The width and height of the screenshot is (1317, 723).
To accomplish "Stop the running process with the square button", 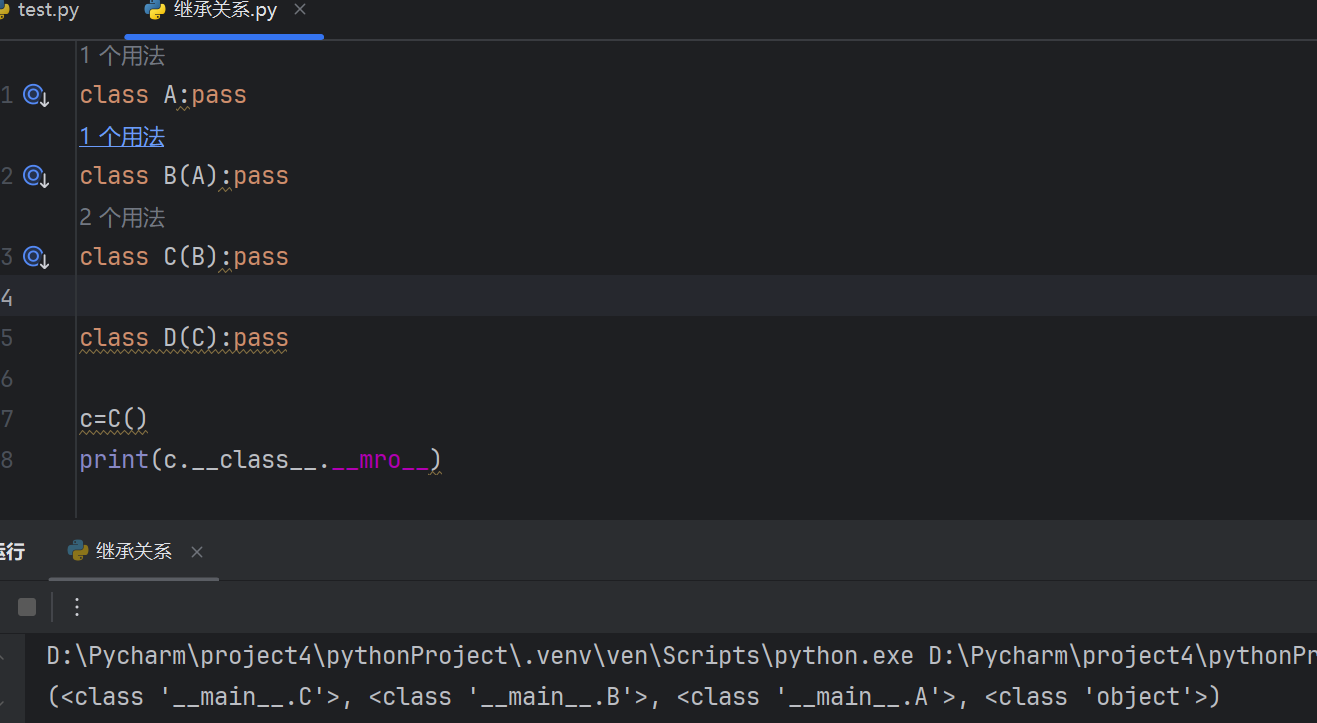I will 27,607.
